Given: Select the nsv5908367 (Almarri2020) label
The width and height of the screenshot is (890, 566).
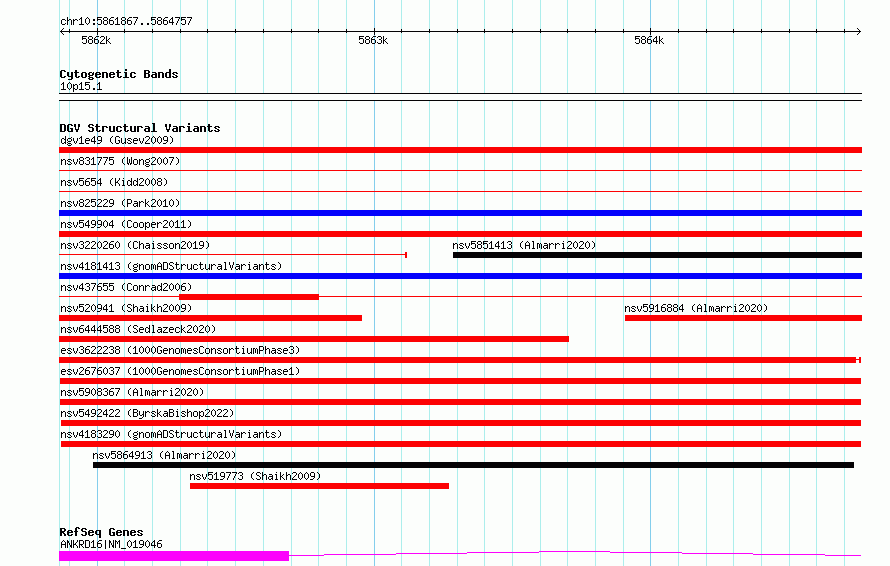Looking at the screenshot, I should point(132,392).
